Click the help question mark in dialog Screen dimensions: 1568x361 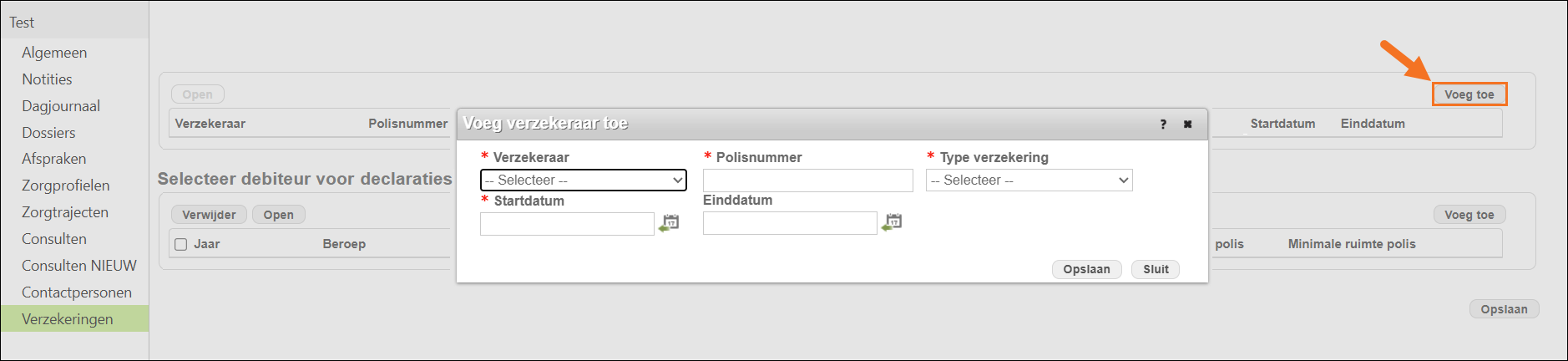click(x=1163, y=125)
